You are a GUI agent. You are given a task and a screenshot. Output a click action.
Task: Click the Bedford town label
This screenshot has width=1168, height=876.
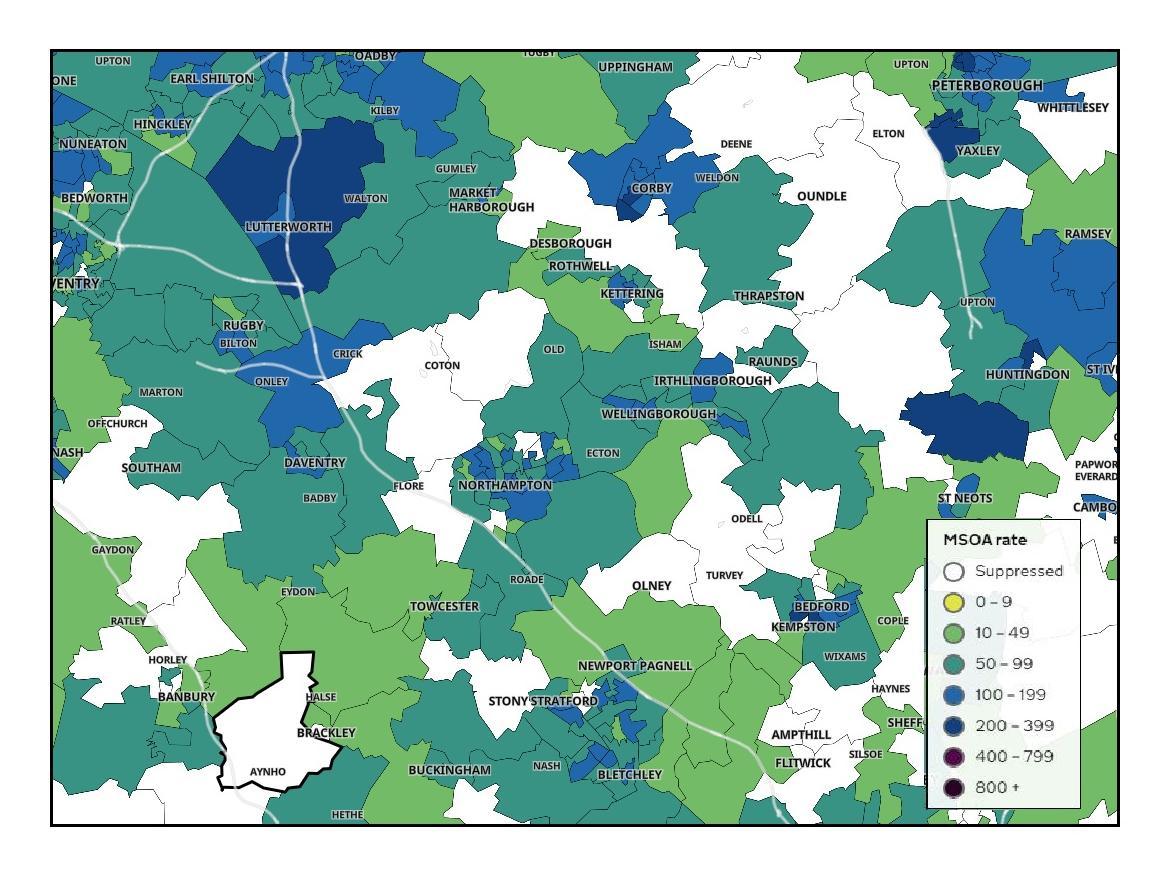[822, 606]
